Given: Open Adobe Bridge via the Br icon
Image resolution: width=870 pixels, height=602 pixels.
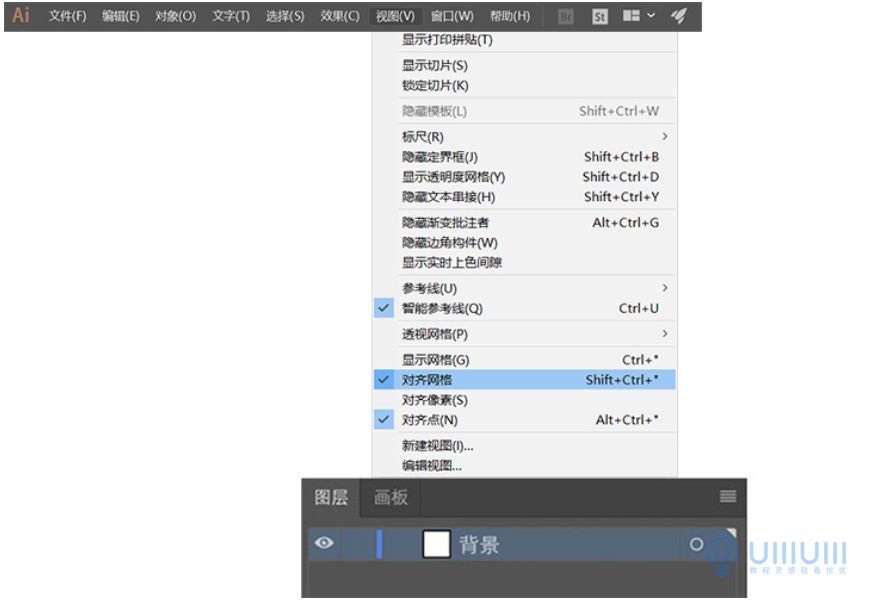Looking at the screenshot, I should (566, 16).
